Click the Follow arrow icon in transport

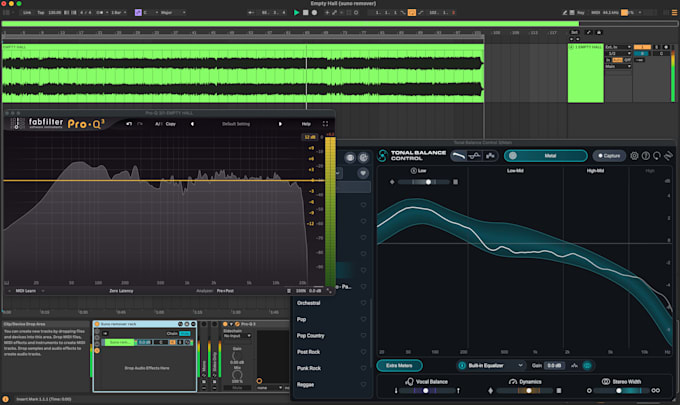tap(251, 13)
